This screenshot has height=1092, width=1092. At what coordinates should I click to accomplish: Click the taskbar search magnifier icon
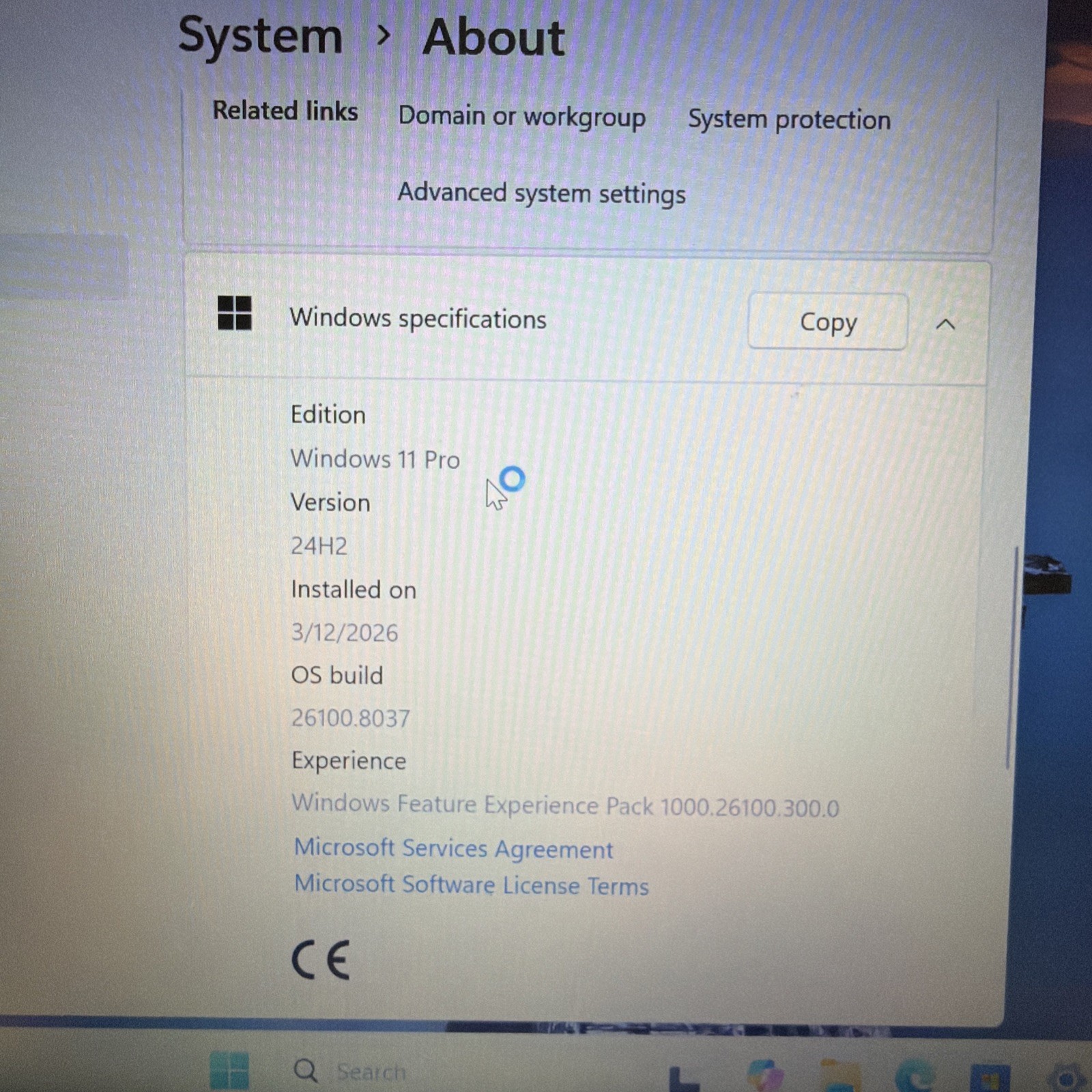coord(306,1071)
